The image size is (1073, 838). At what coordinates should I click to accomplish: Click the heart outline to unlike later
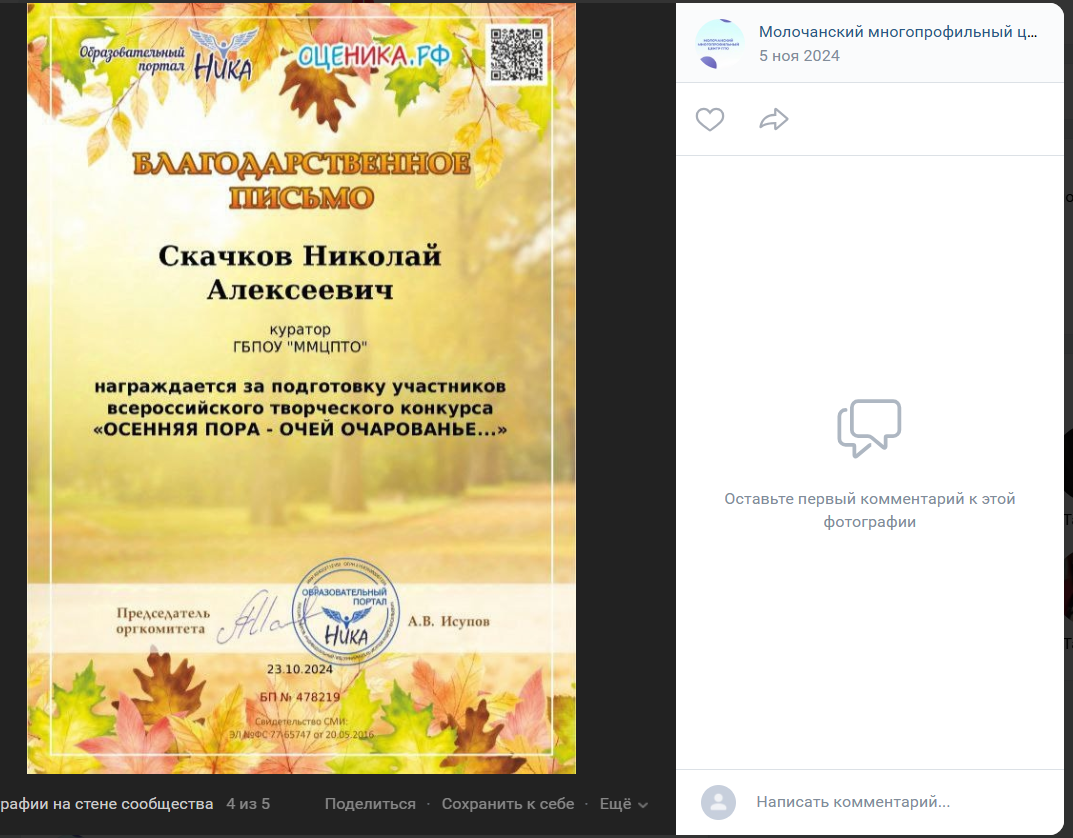(710, 118)
